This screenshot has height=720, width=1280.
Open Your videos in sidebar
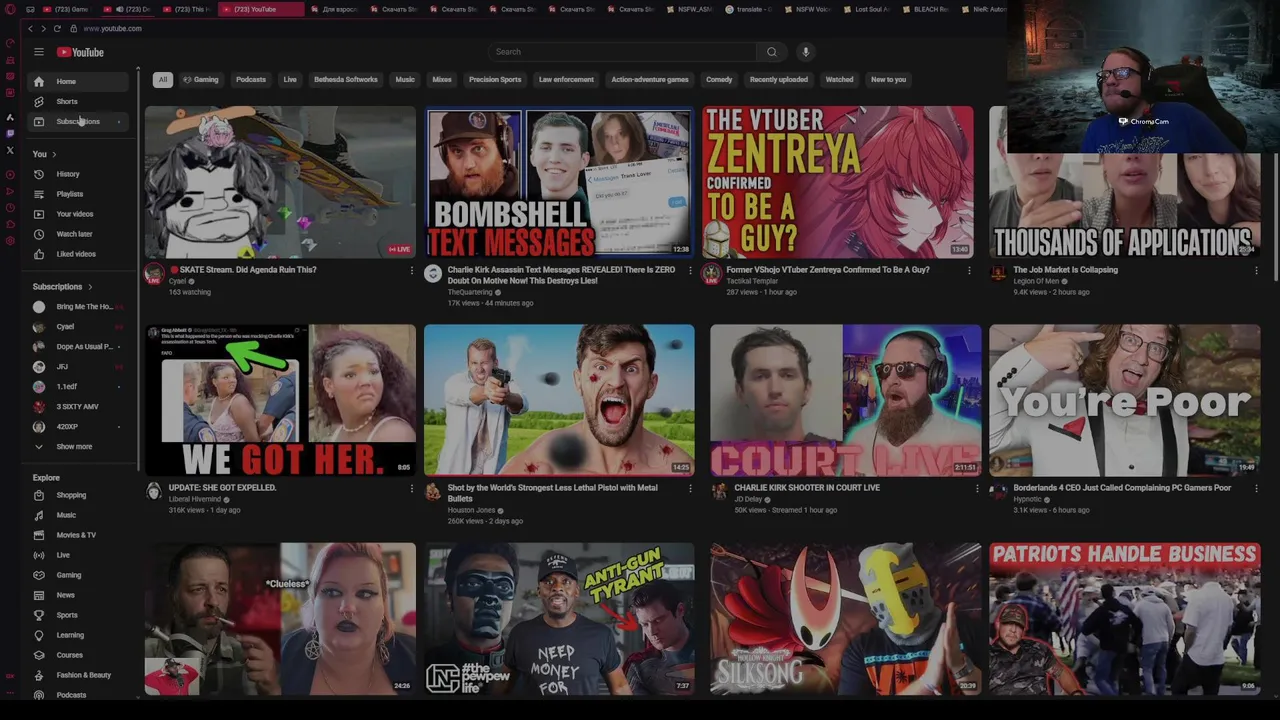80,214
